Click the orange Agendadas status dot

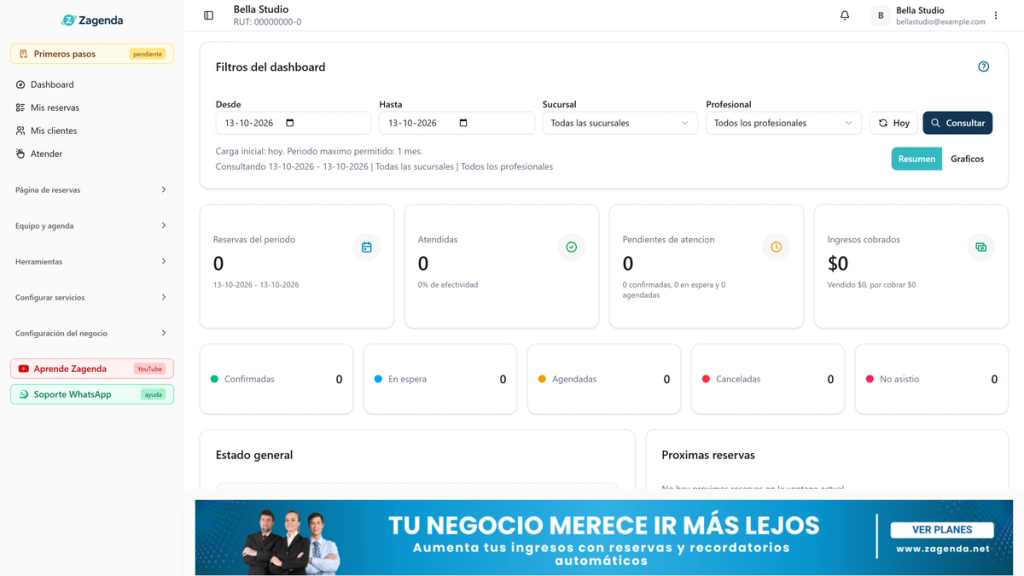pyautogui.click(x=542, y=379)
